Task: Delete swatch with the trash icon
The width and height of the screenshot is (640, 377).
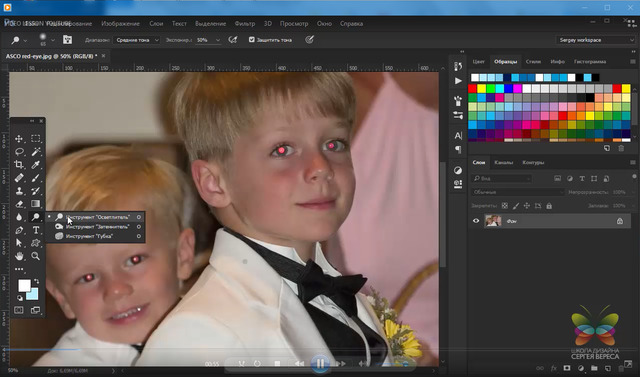Action: point(621,149)
